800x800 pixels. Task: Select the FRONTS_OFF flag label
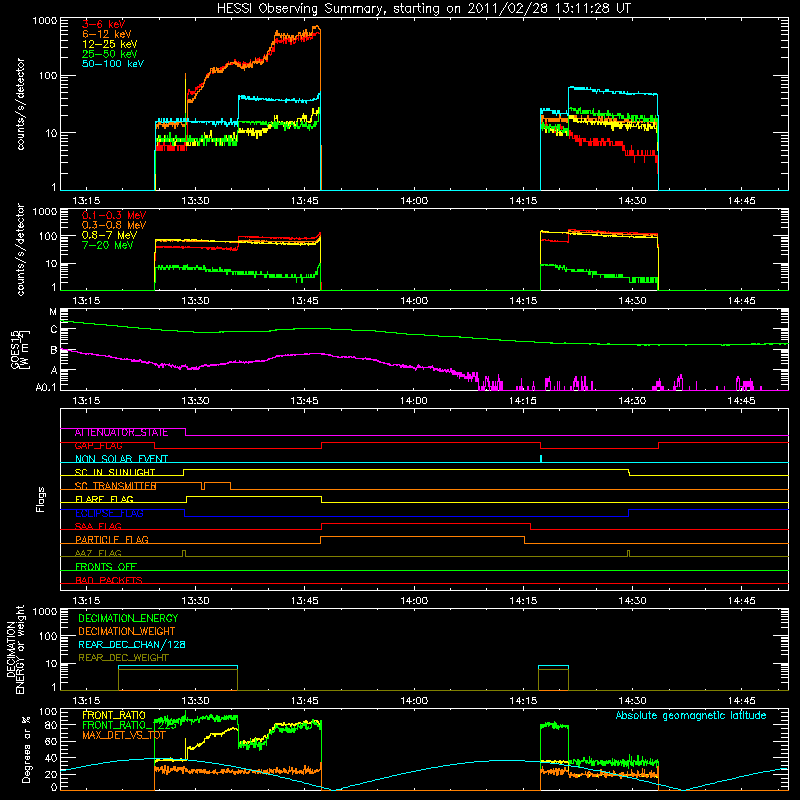pyautogui.click(x=106, y=567)
